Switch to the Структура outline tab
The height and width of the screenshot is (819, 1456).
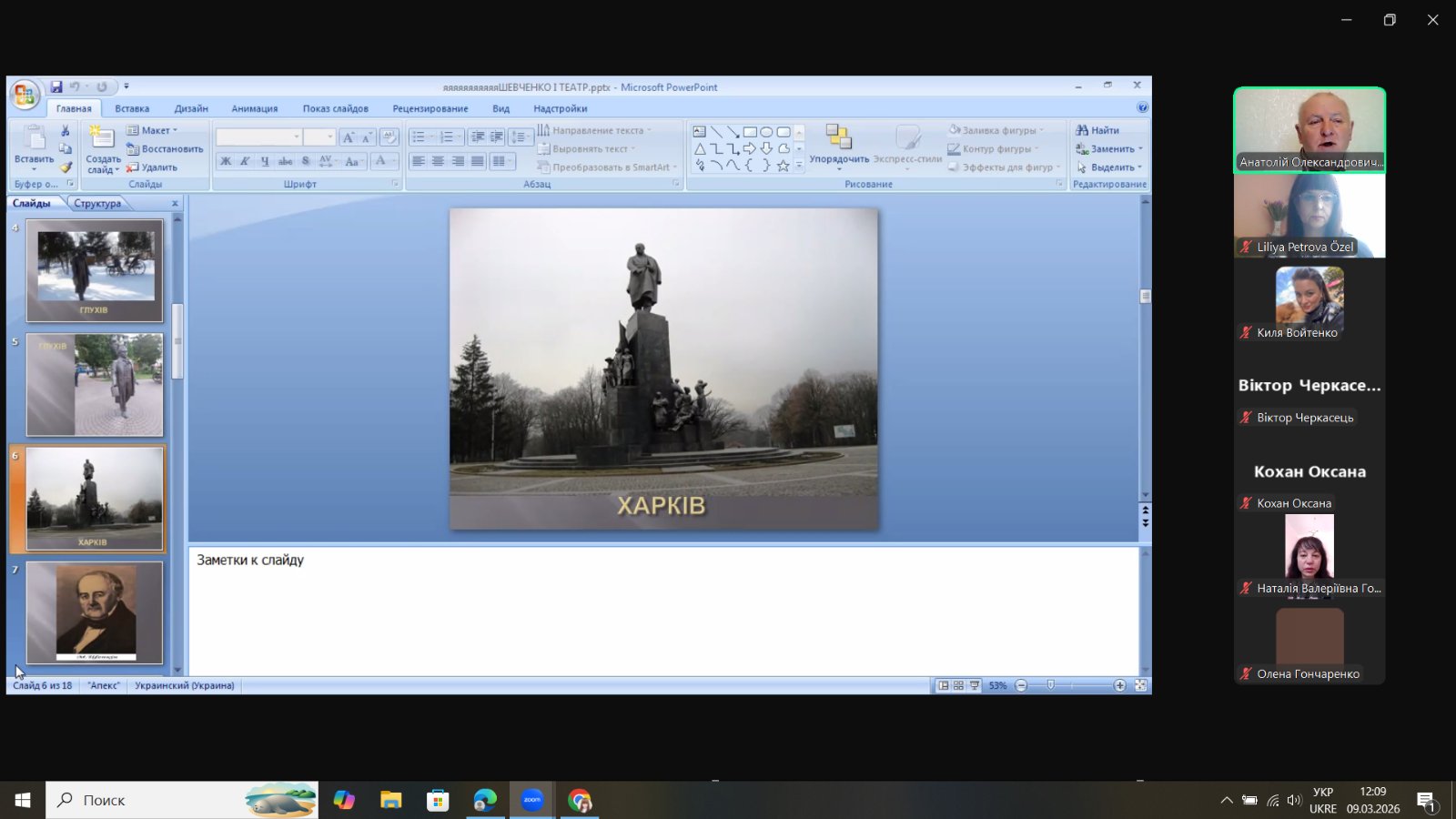click(97, 203)
